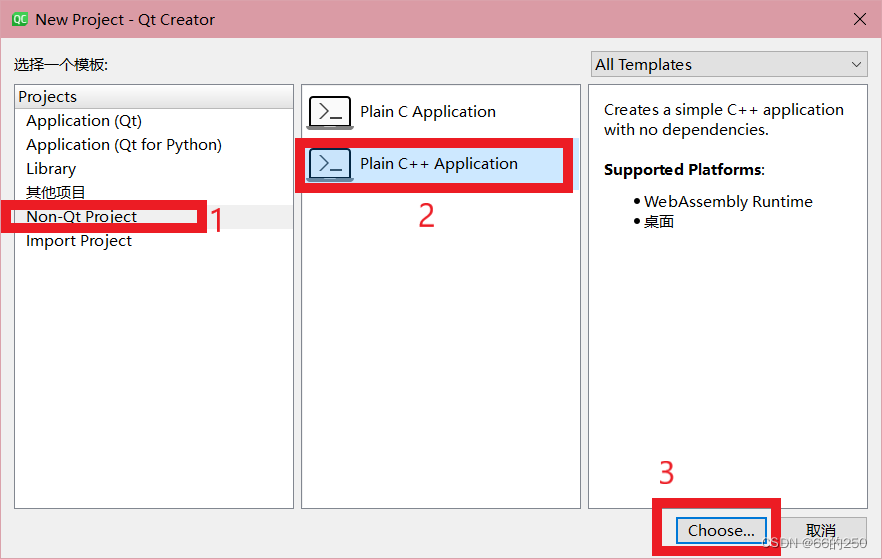Image resolution: width=882 pixels, height=559 pixels.
Task: Select Plain C++ Application template label
Action: [x=439, y=164]
